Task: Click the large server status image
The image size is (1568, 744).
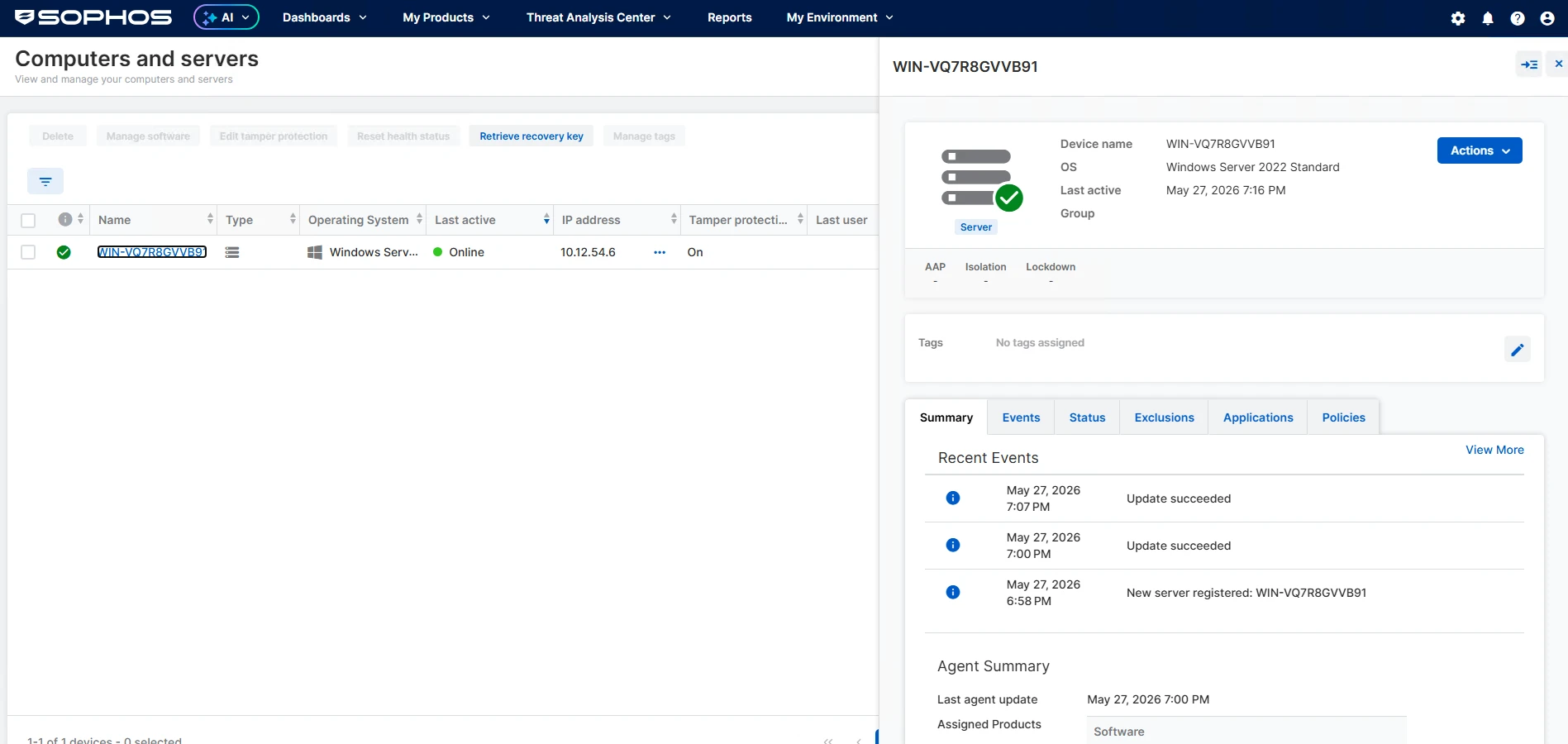Action: coord(981,179)
